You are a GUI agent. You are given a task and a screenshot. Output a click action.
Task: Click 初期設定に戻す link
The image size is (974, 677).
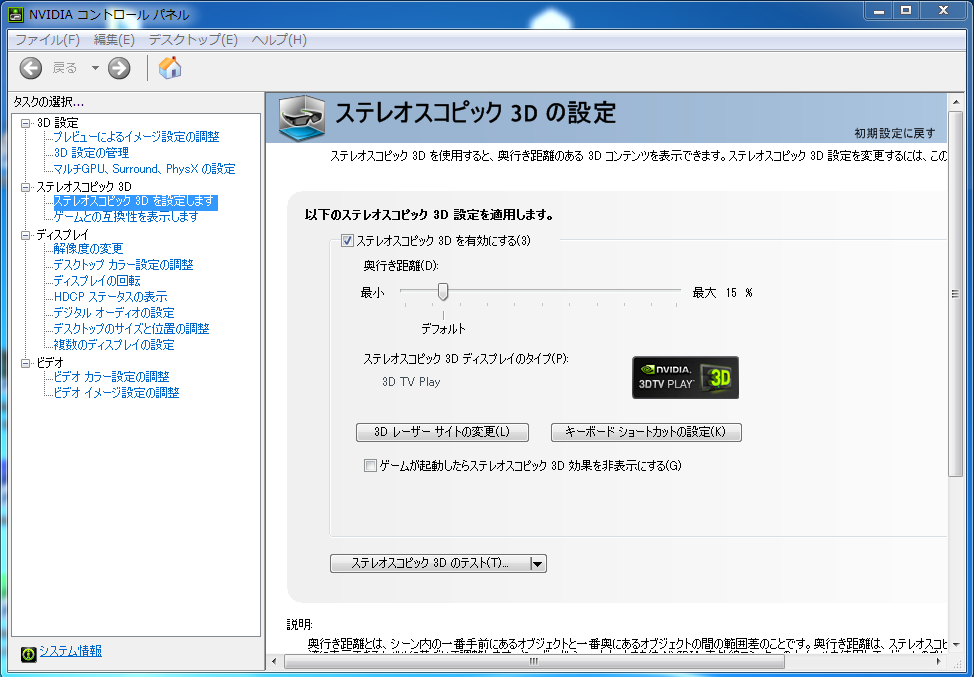[x=894, y=134]
